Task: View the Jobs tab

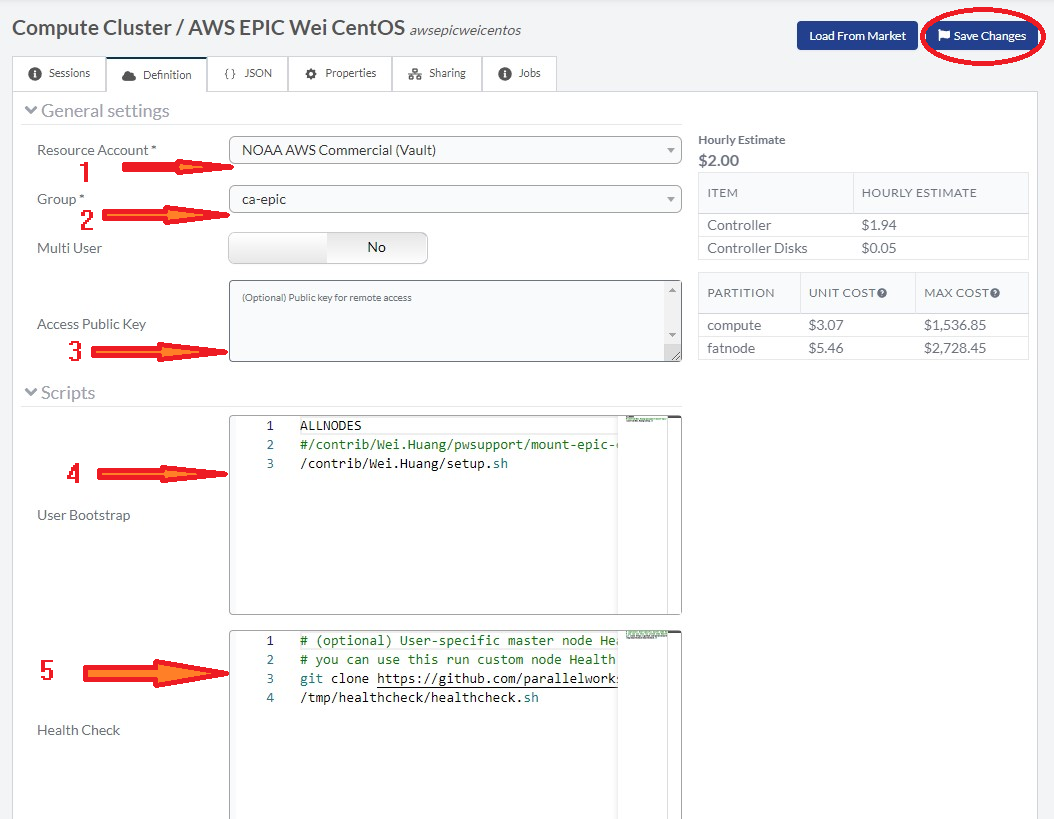Action: coord(519,74)
